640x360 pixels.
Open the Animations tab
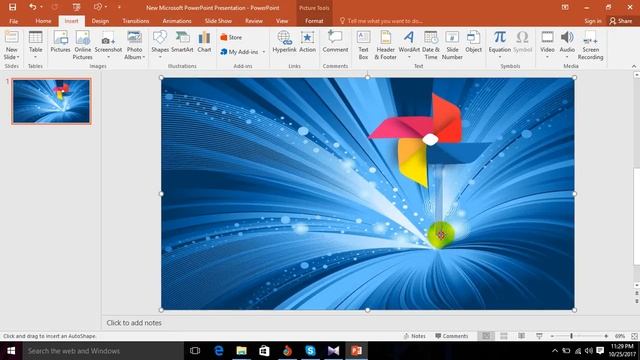(177, 21)
